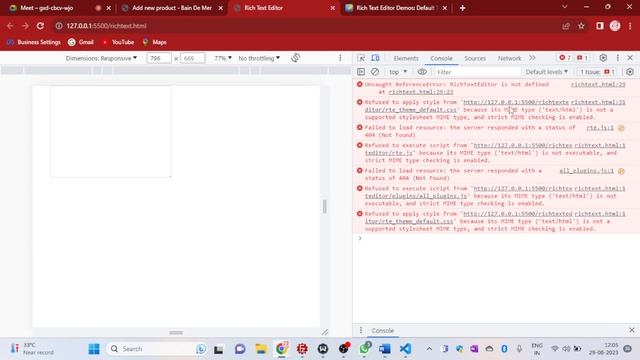Viewport: 640px width, 360px height.
Task: Click the address bar URL
Action: click(106, 26)
